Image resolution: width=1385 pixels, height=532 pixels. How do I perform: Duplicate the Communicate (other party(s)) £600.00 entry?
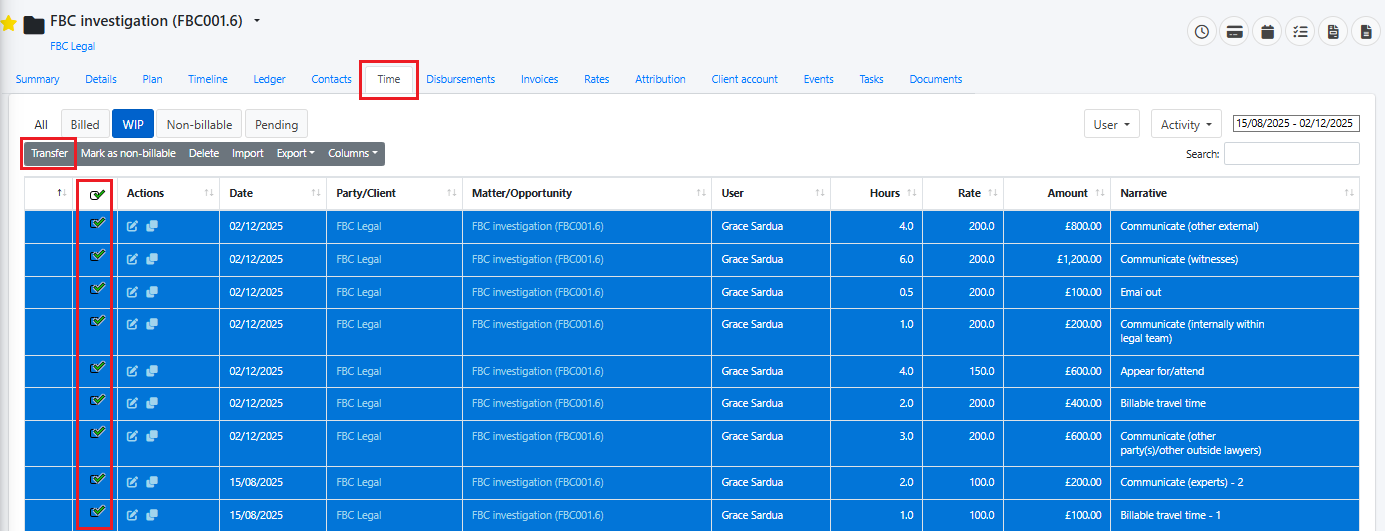pyautogui.click(x=152, y=436)
